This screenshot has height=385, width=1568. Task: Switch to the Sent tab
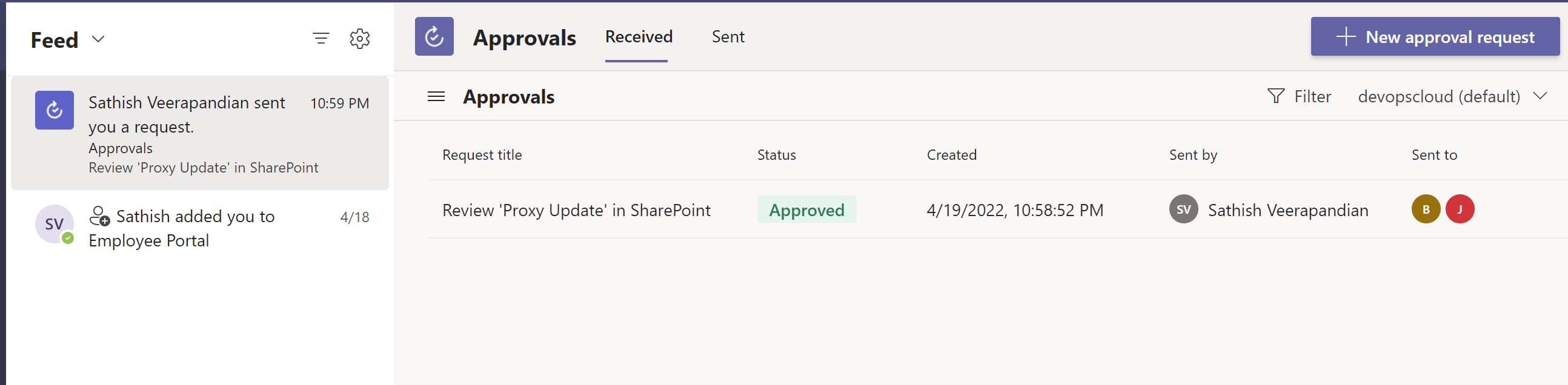(x=728, y=37)
